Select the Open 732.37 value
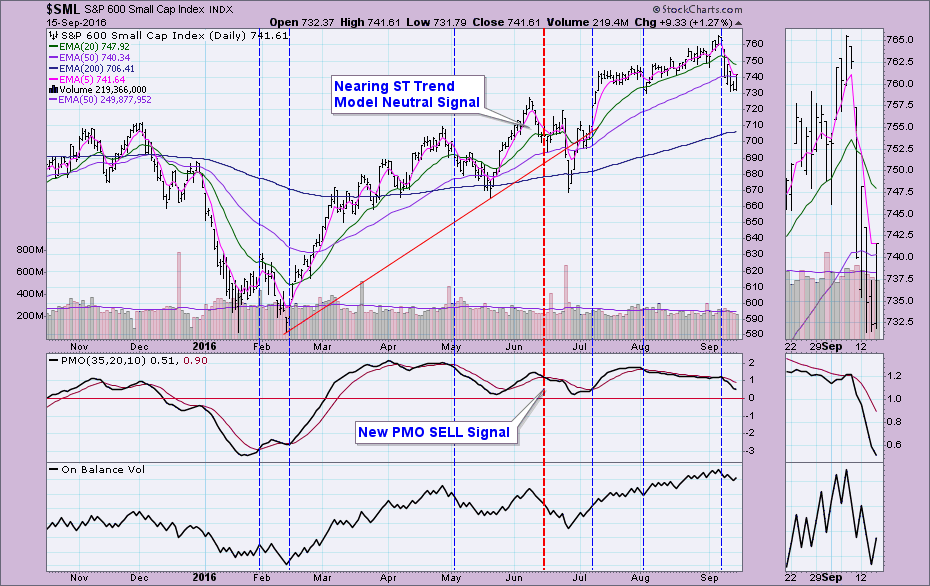930x586 pixels. (x=301, y=23)
